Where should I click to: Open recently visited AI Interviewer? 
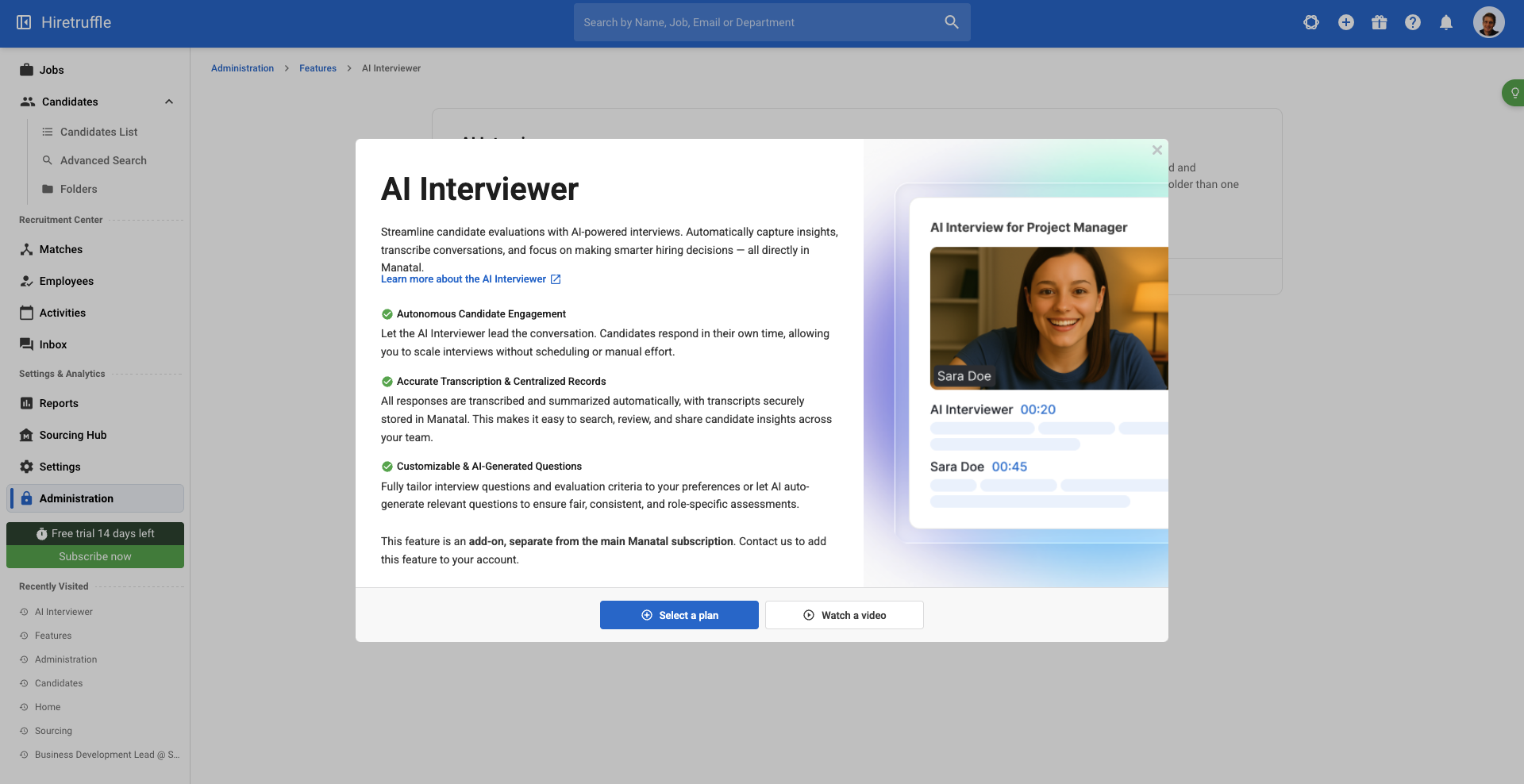tap(63, 612)
